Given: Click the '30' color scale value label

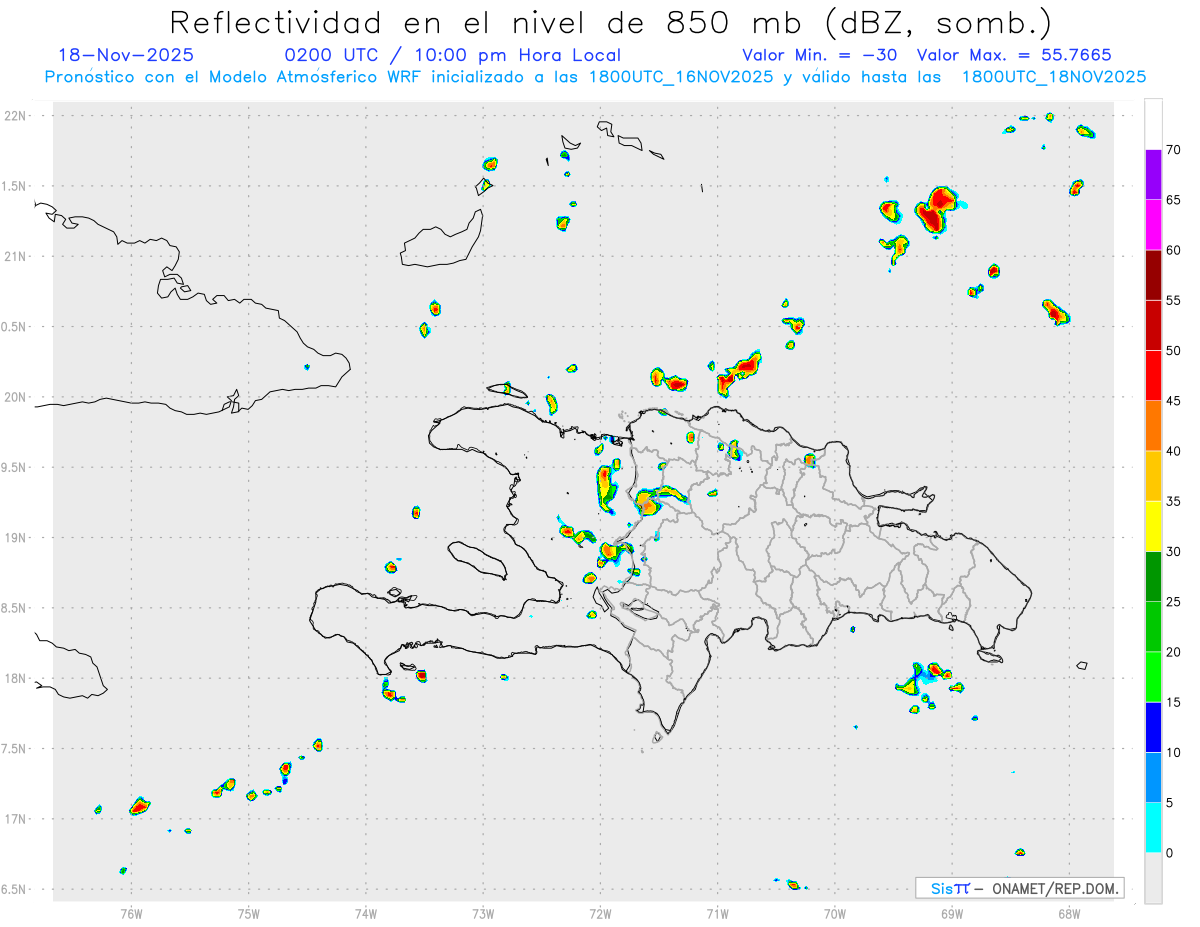Looking at the screenshot, I should pos(1174,551).
